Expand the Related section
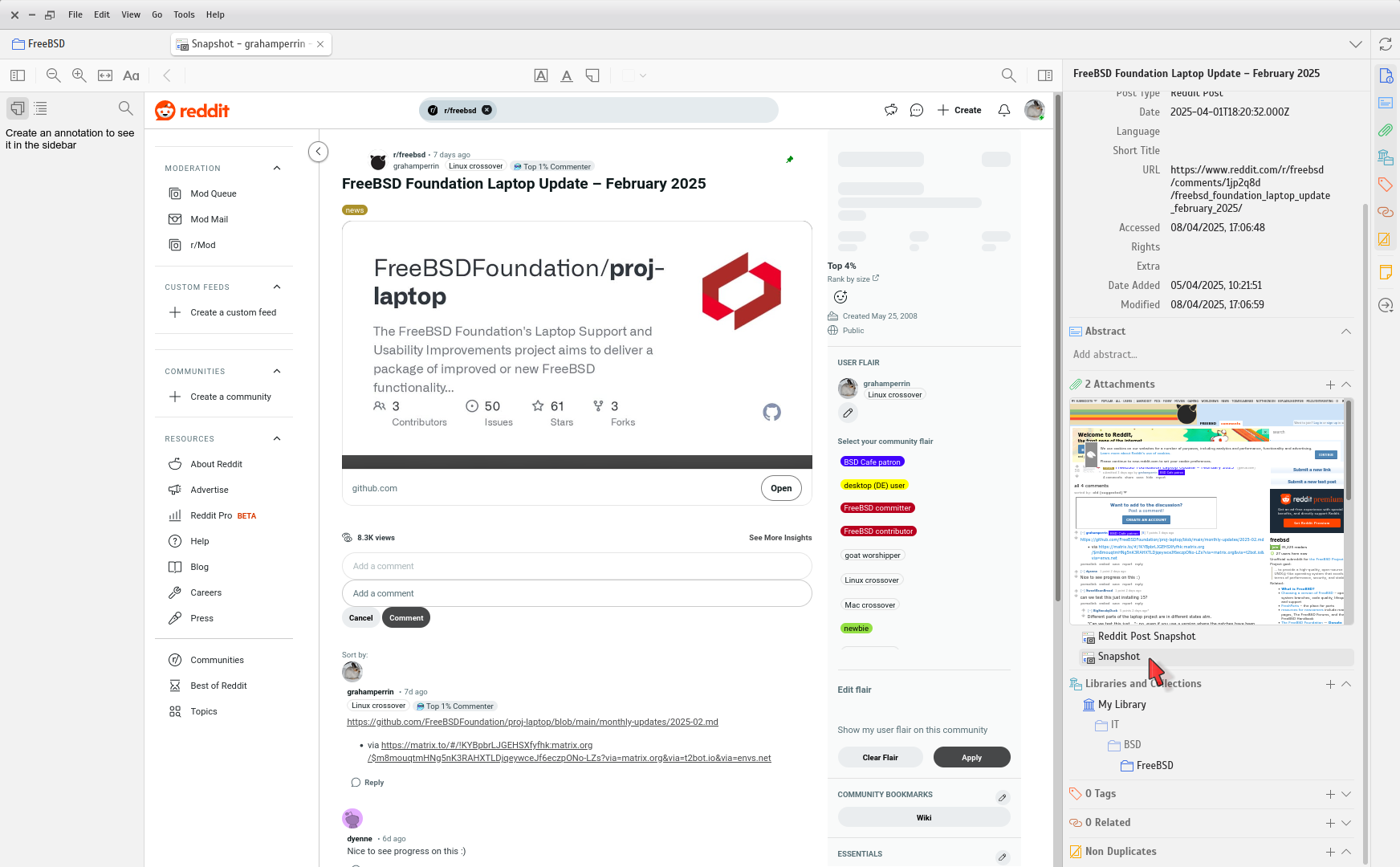Viewport: 1400px width, 867px height. (x=1346, y=823)
